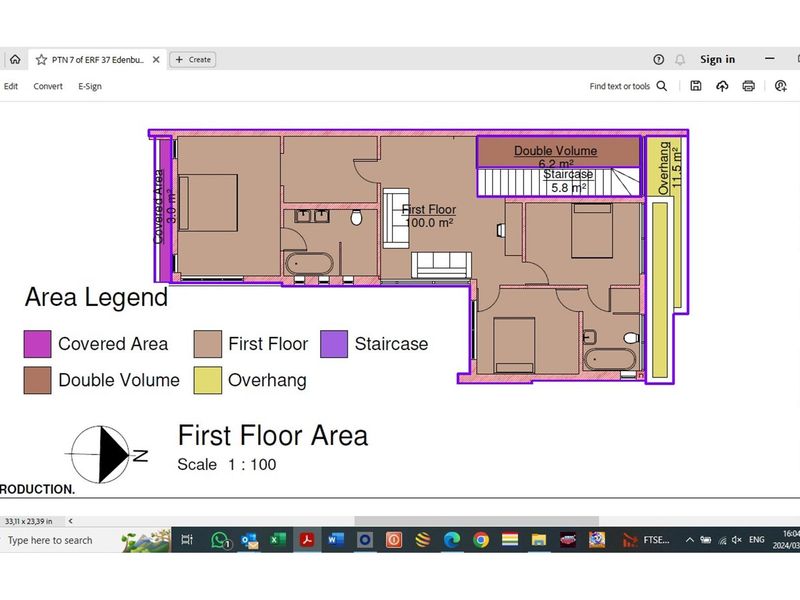The image size is (800, 600).
Task: Click Find text or tools search
Action: pos(628,87)
